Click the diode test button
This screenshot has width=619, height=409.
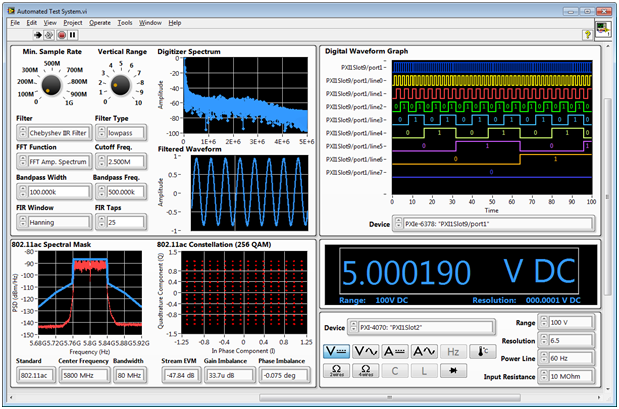(455, 371)
